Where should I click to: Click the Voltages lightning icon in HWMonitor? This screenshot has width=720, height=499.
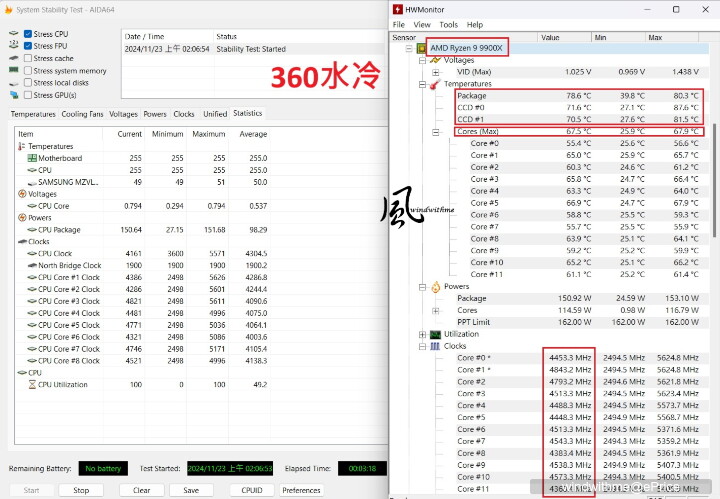(435, 60)
